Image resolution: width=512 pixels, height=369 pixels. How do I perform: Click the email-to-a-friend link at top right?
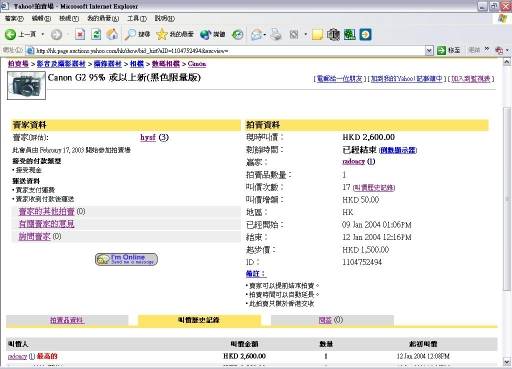[339, 79]
